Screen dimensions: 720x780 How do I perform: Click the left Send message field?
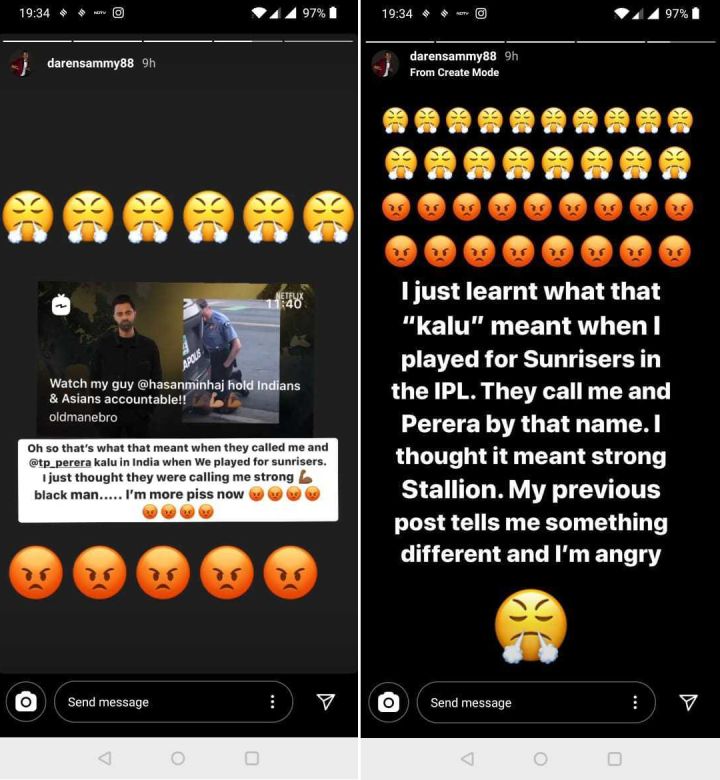[x=173, y=702]
